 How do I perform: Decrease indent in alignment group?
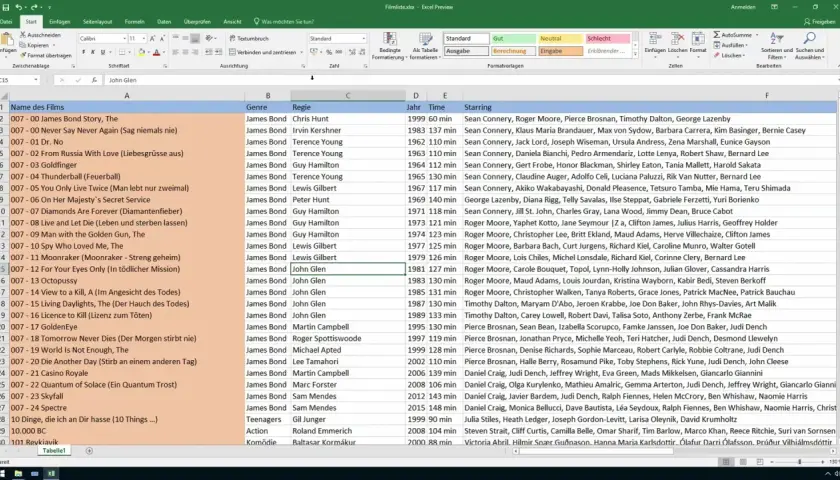click(x=209, y=52)
